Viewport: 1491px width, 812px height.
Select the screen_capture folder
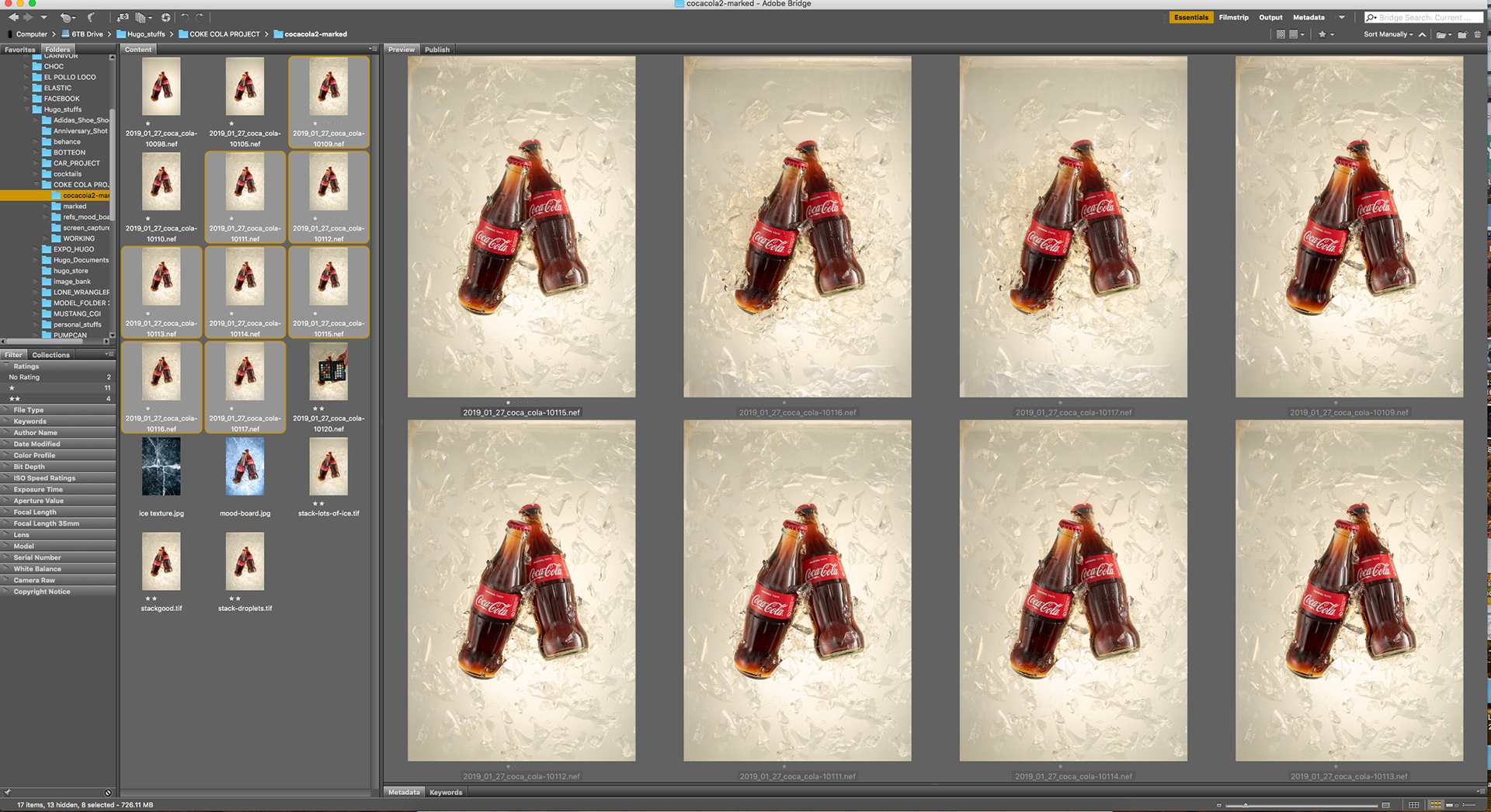tap(85, 227)
